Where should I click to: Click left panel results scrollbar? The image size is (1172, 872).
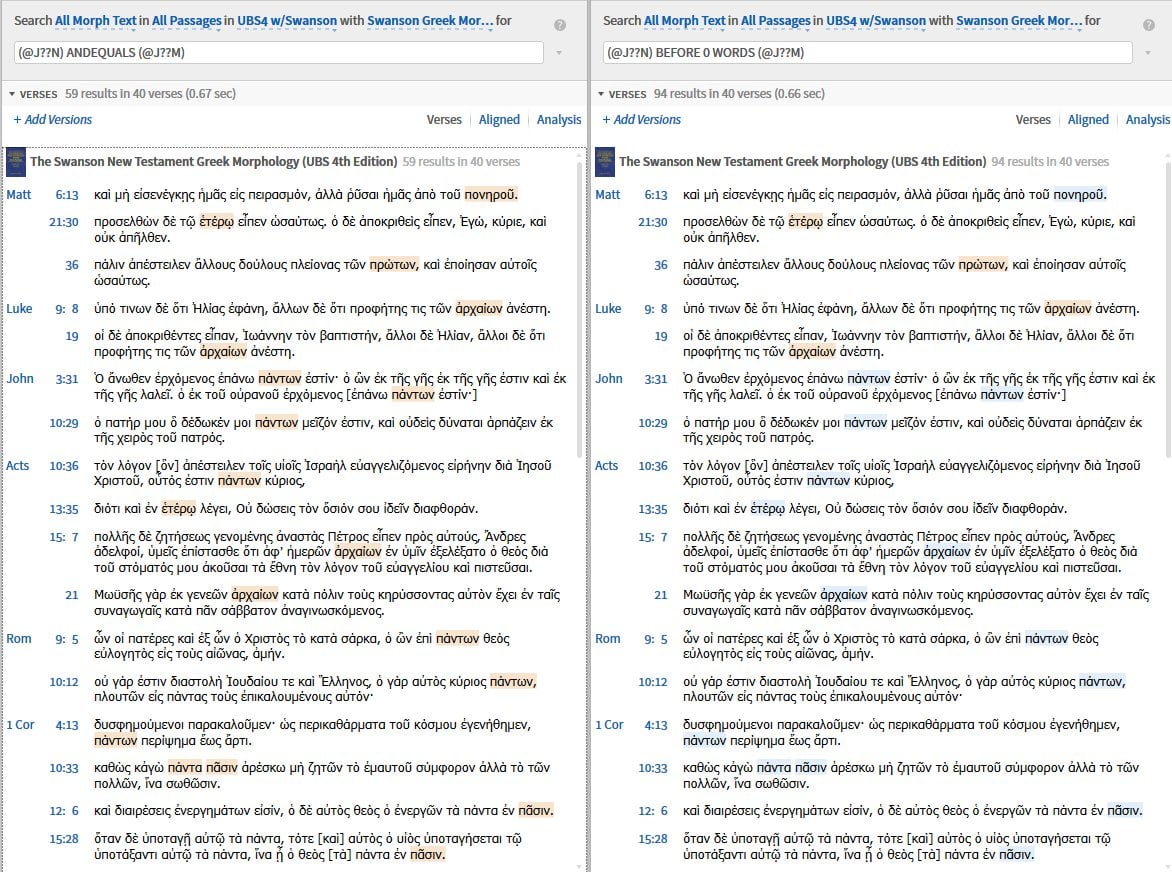580,308
